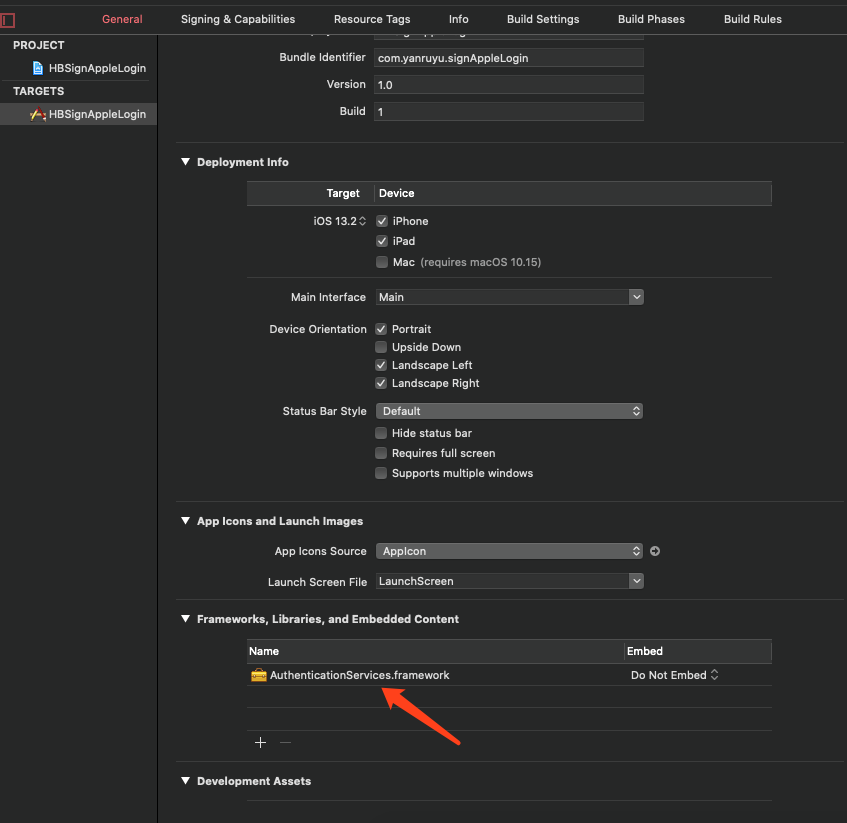
Task: Click the Main Interface text field
Action: (502, 297)
